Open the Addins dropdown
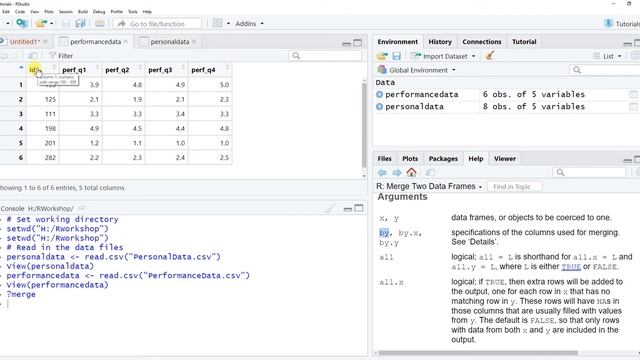This screenshot has width=640, height=360. 249,24
